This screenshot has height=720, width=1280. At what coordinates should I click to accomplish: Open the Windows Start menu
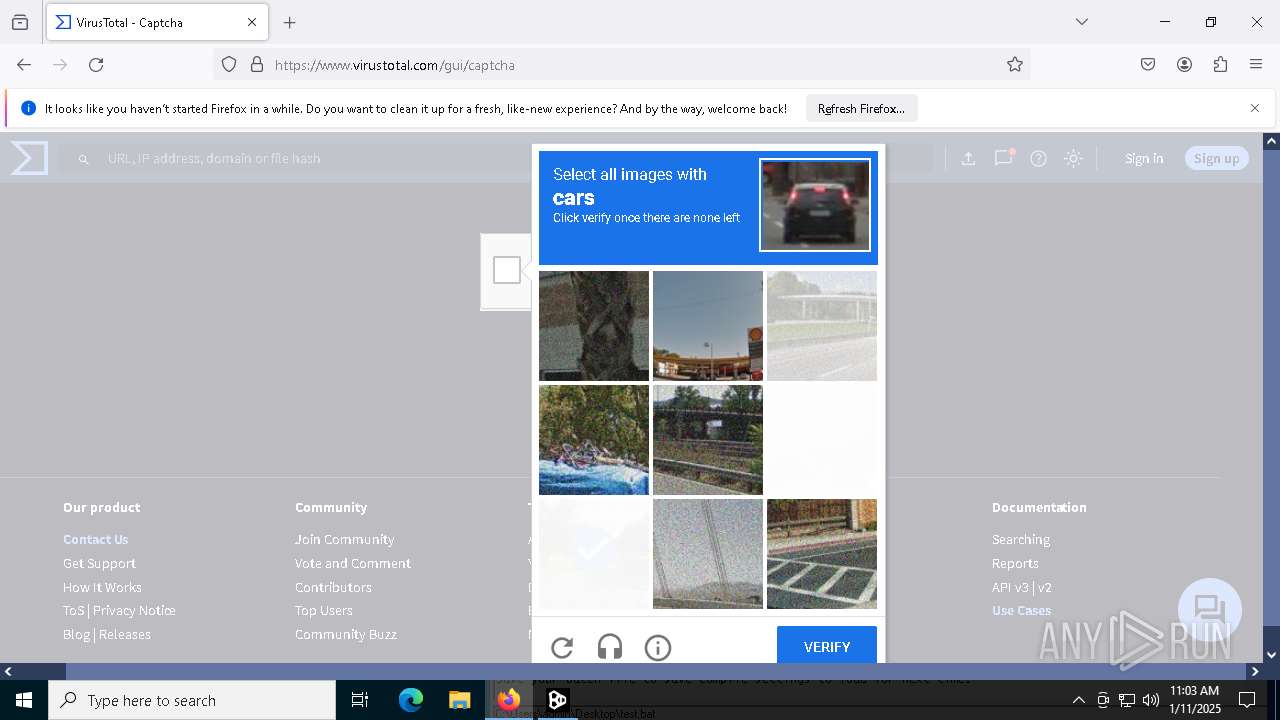pos(24,700)
